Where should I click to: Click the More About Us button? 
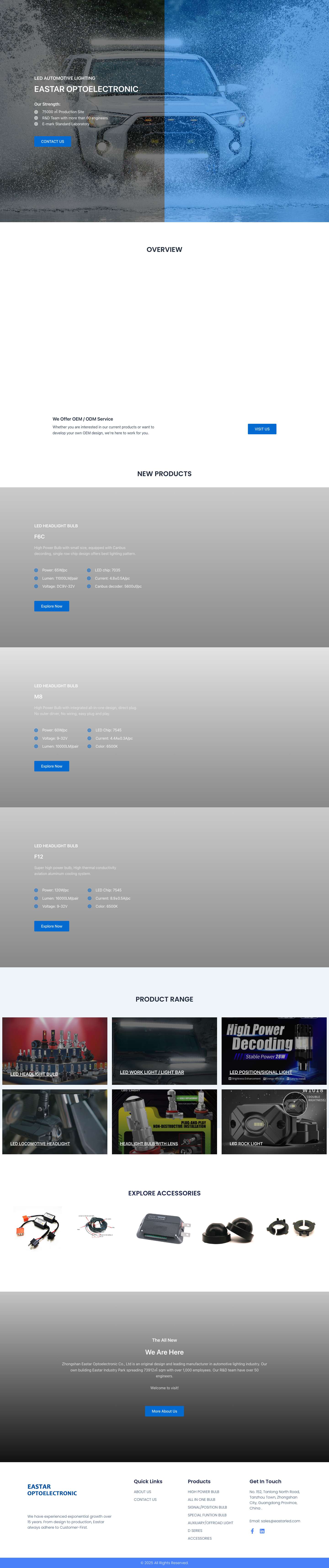click(x=164, y=1411)
